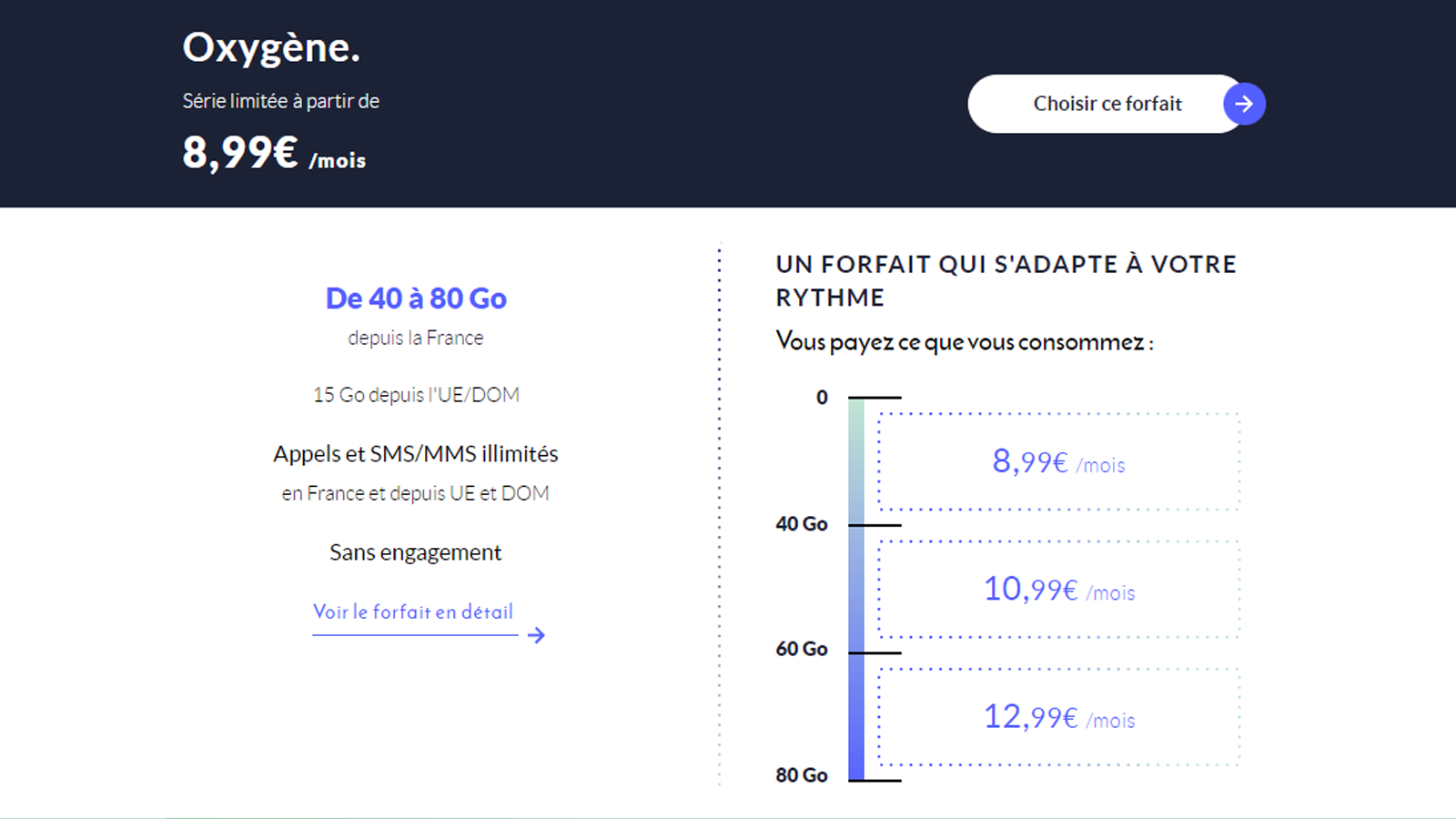Select the 8,99€ /mois price tier box
The height and width of the screenshot is (819, 1456).
point(1058,462)
